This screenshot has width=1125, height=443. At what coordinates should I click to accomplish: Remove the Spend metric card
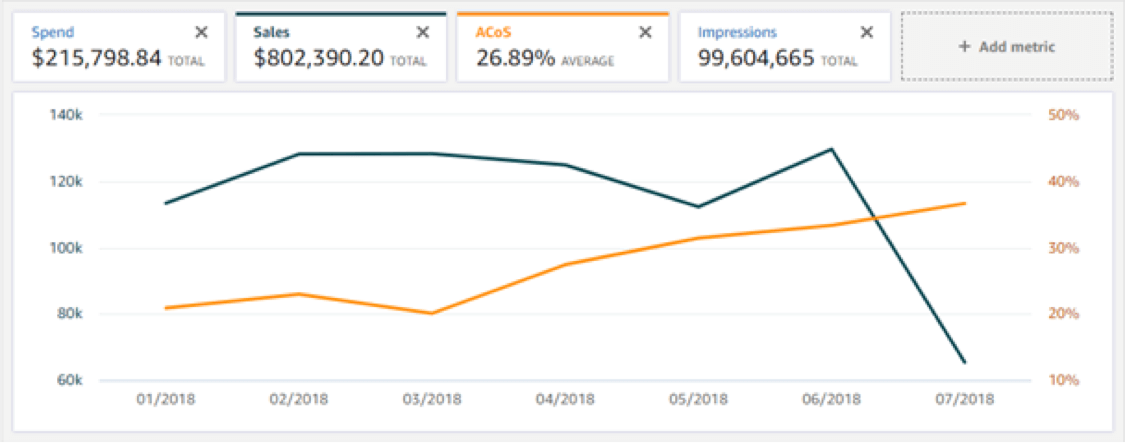pos(202,32)
